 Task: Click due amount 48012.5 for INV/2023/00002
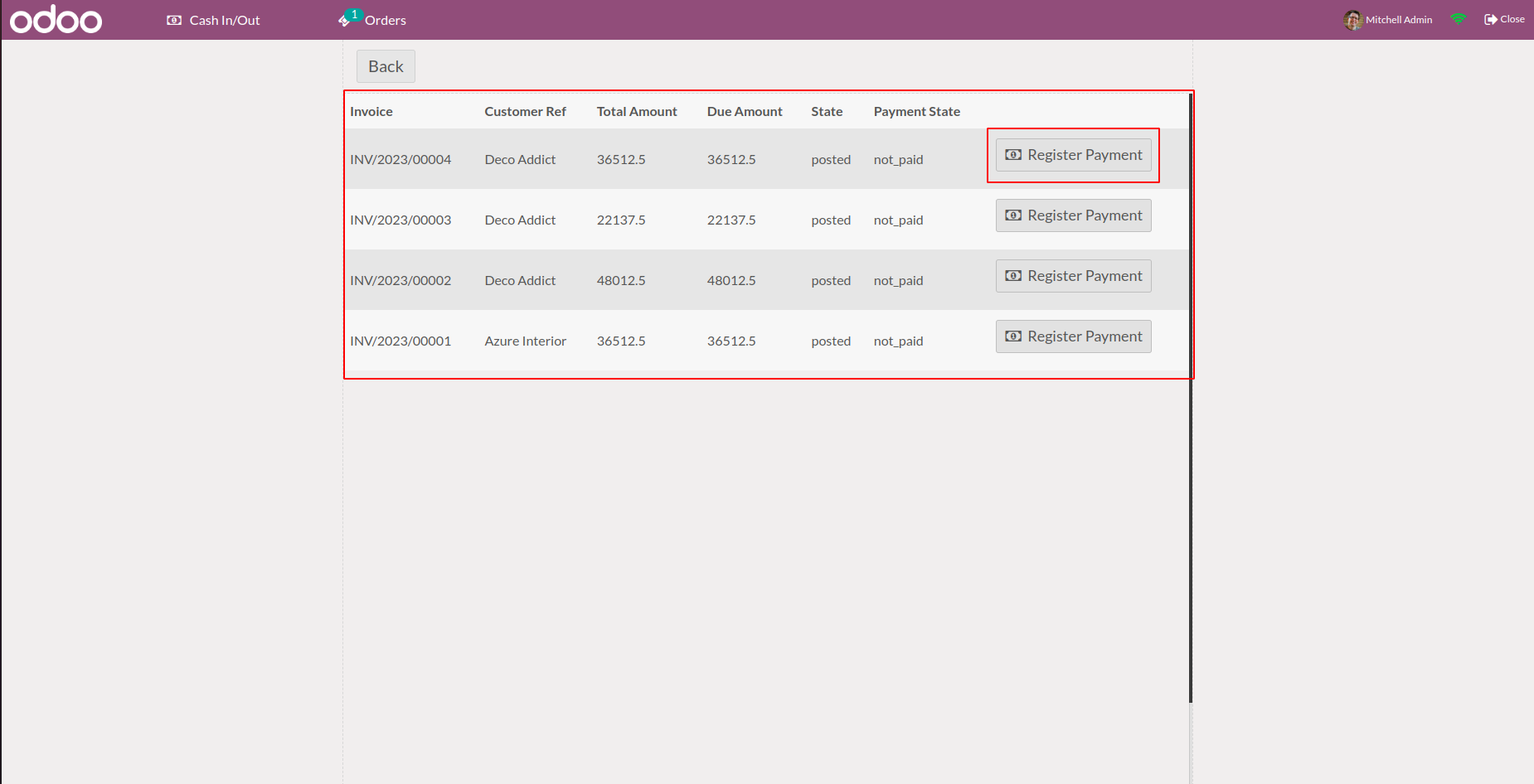pyautogui.click(x=731, y=280)
